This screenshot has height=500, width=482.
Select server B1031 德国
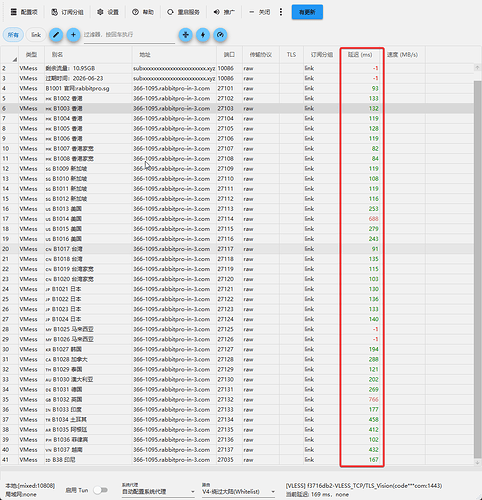(237, 389)
